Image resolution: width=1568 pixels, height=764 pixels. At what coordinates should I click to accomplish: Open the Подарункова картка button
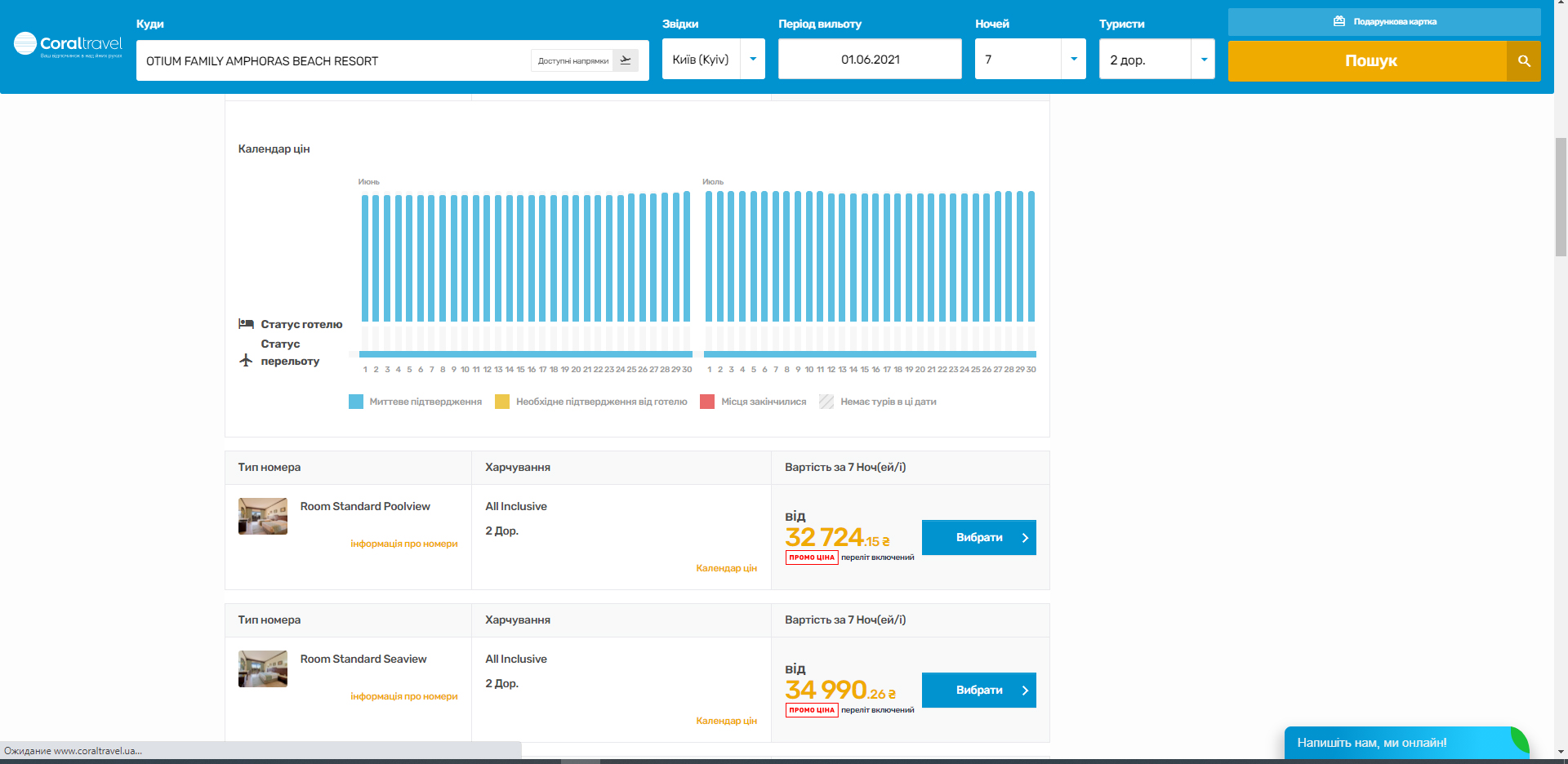point(1384,22)
